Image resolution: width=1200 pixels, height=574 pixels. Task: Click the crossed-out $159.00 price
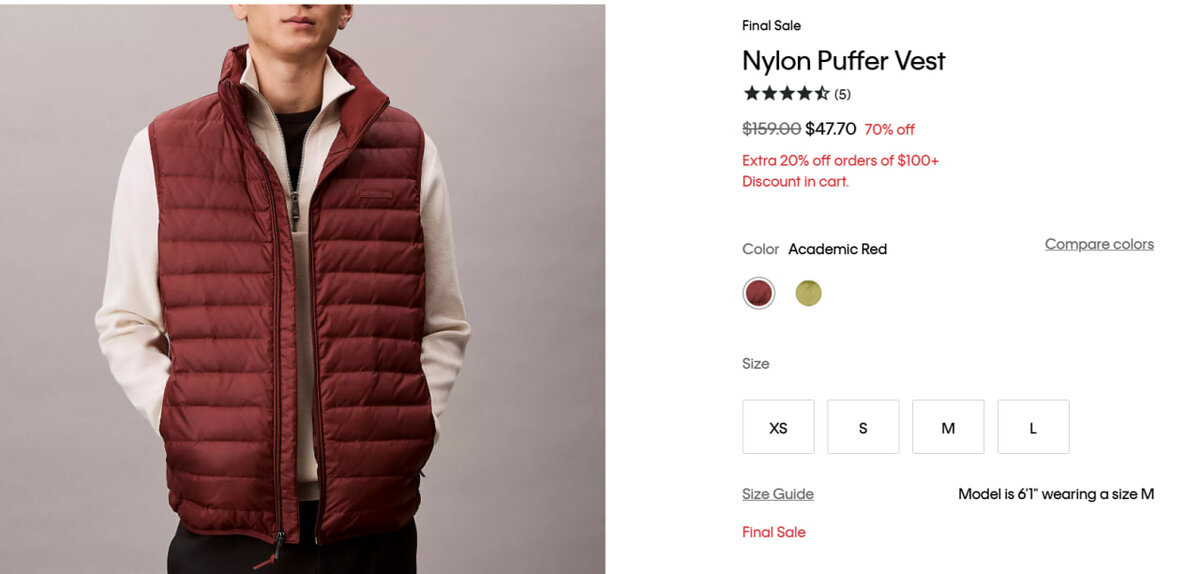click(x=771, y=129)
